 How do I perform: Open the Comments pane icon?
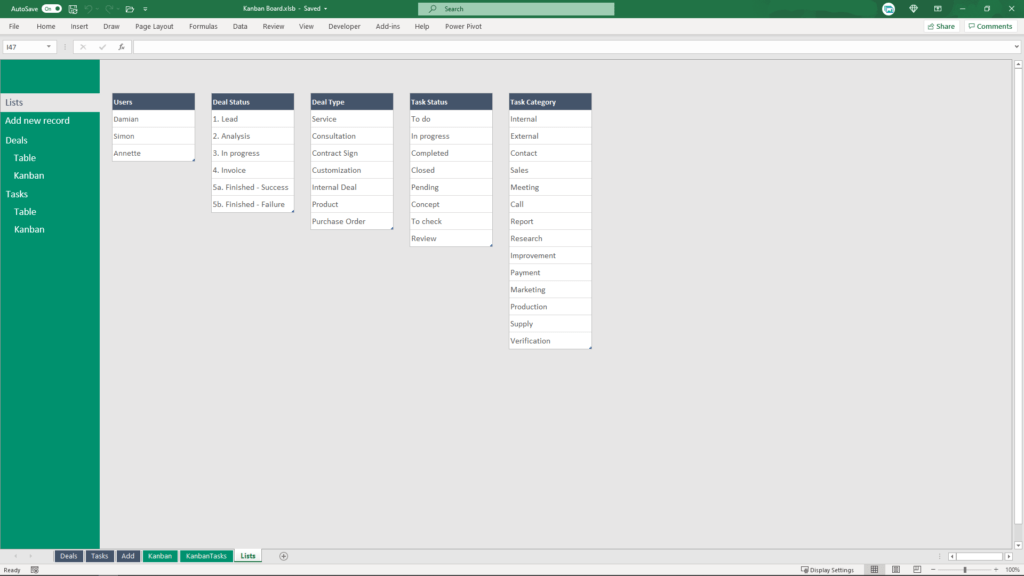[989, 26]
